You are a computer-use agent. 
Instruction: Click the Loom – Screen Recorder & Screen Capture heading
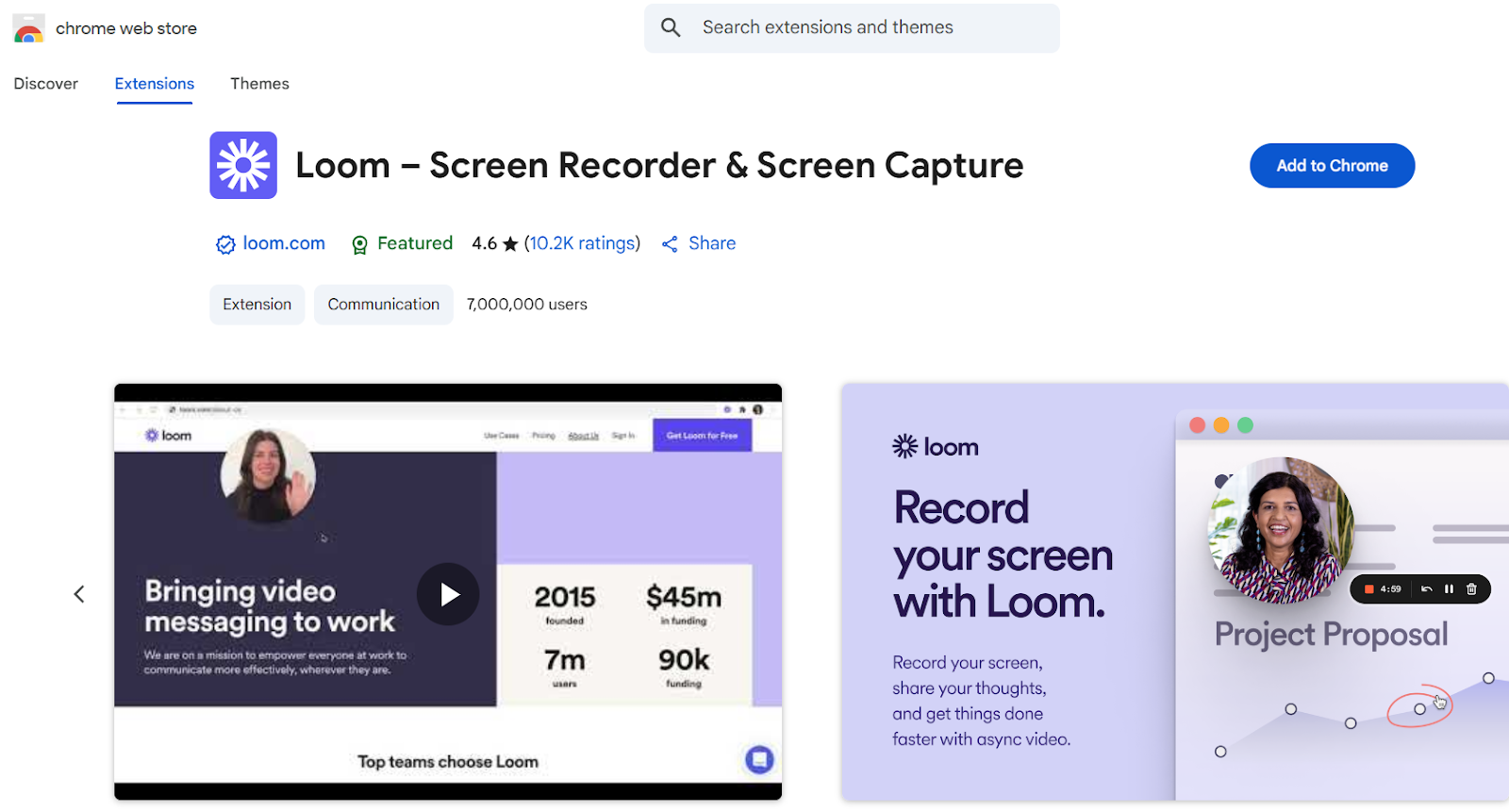coord(659,165)
